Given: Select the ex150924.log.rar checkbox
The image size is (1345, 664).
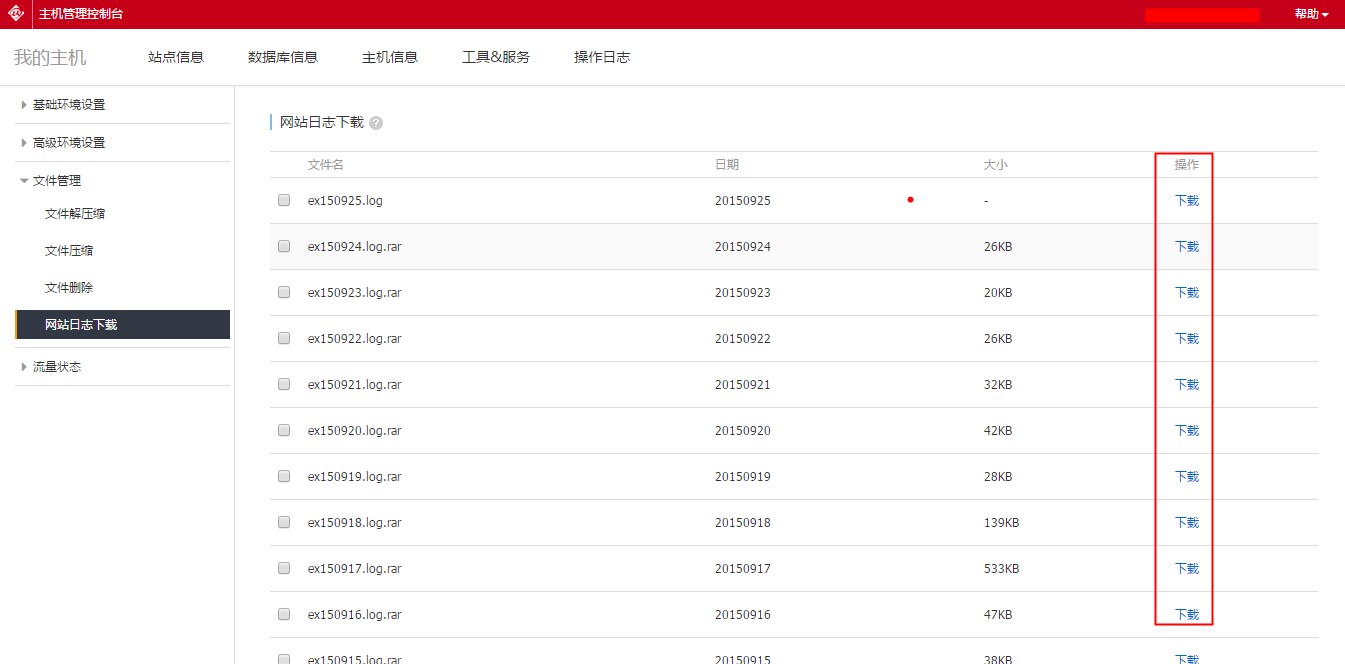Looking at the screenshot, I should point(284,246).
